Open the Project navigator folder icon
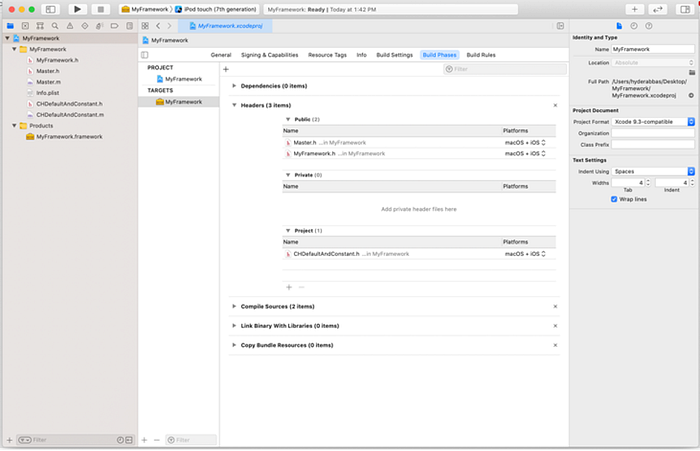The image size is (700, 451). [10, 26]
